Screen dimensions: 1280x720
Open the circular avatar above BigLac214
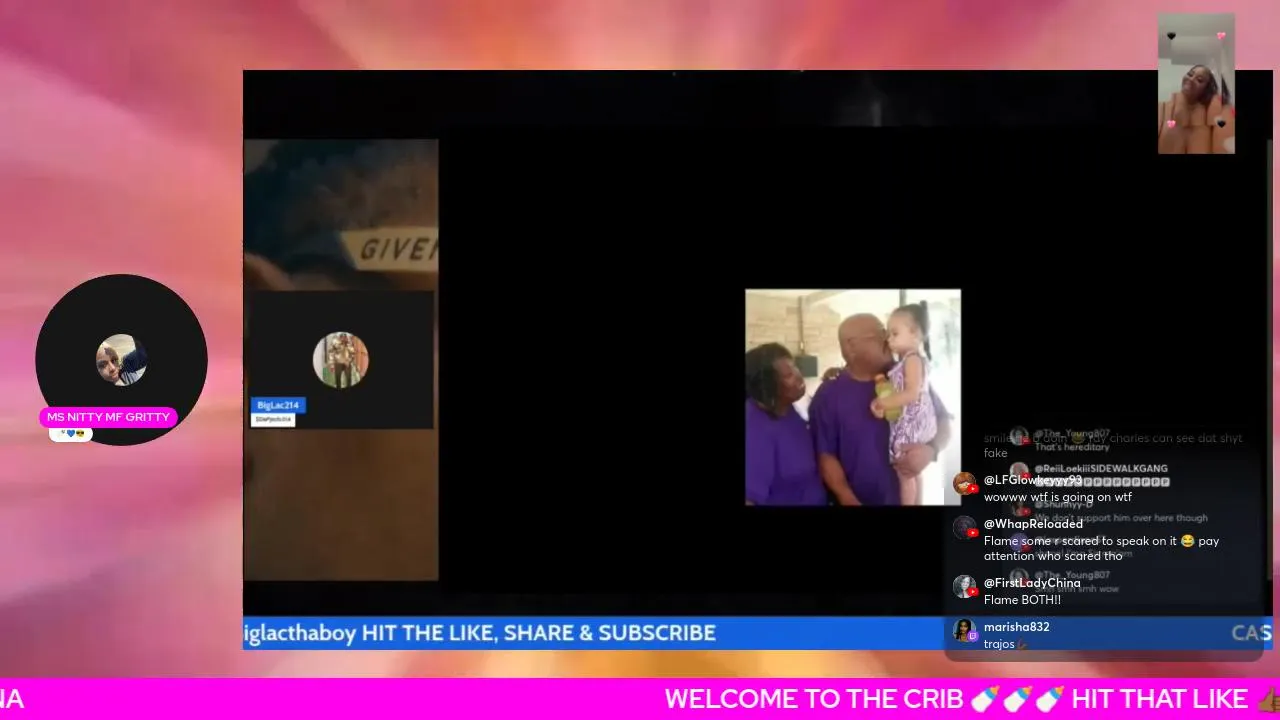[341, 360]
